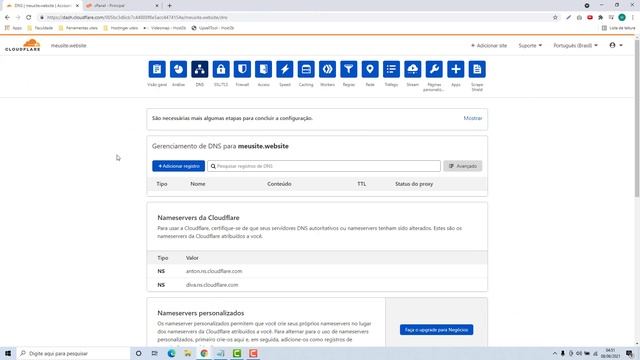Click the Adicionar site link
The image size is (640, 360).
pyautogui.click(x=489, y=45)
